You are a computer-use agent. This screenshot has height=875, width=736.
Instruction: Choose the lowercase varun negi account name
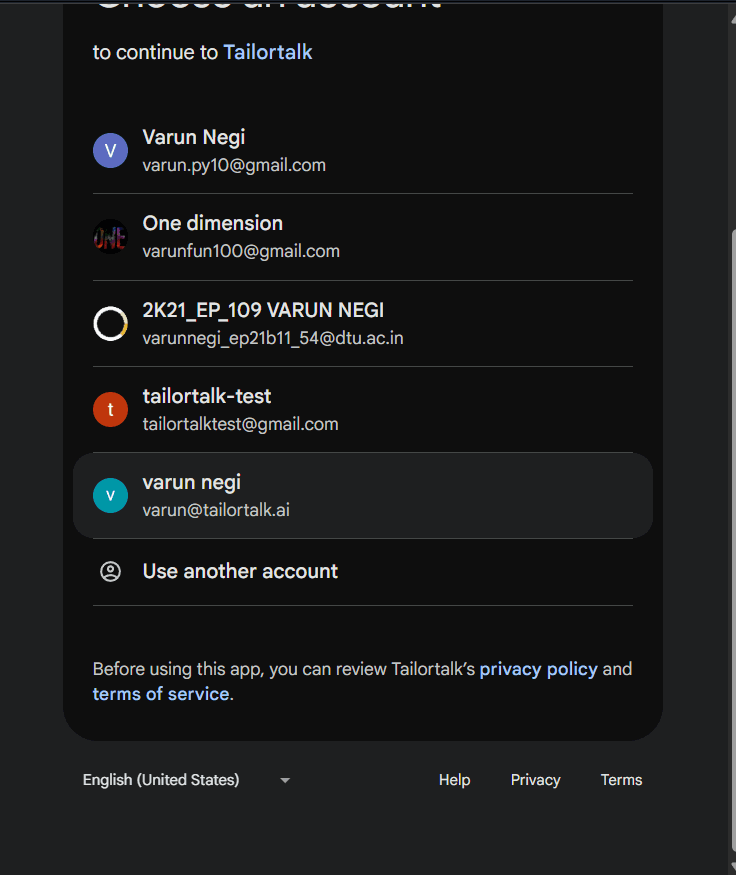click(x=191, y=483)
